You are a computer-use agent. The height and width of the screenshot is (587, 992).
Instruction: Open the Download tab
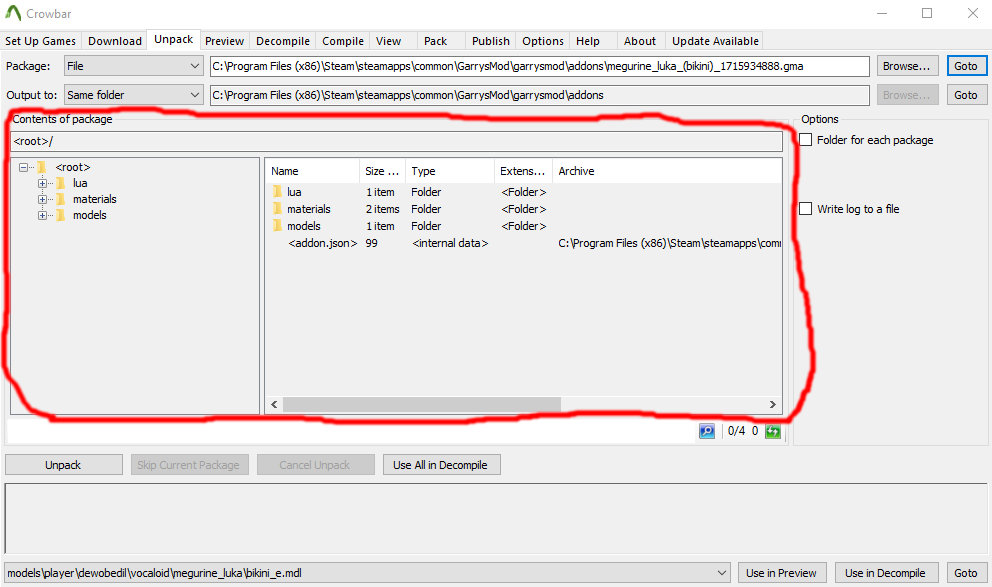coord(115,41)
